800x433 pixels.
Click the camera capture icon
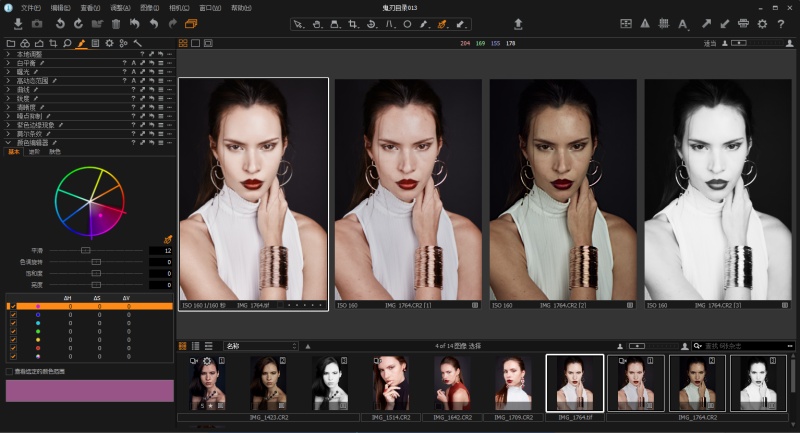click(x=37, y=23)
